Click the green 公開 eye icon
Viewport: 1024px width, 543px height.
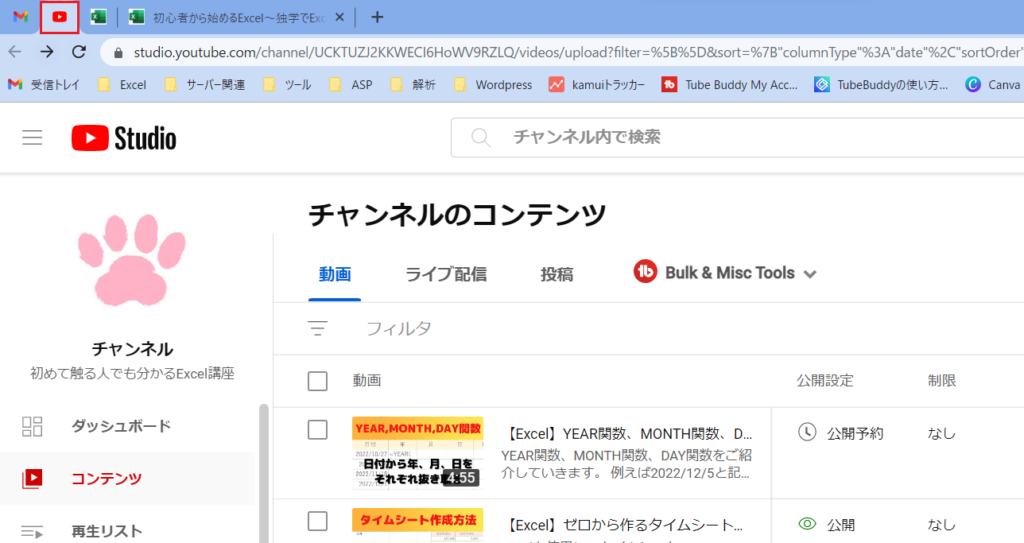(x=808, y=523)
